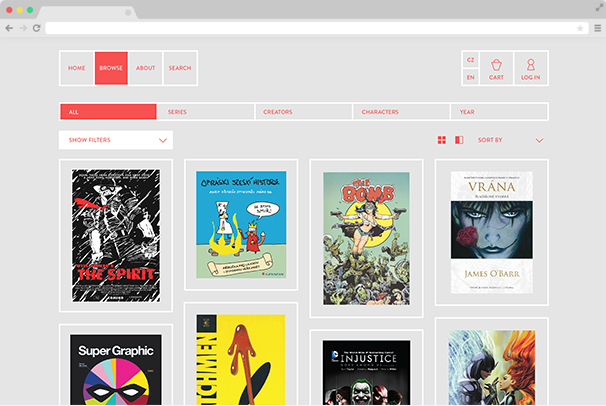Select the Creators filter tab
The image size is (606, 406).
(302, 112)
